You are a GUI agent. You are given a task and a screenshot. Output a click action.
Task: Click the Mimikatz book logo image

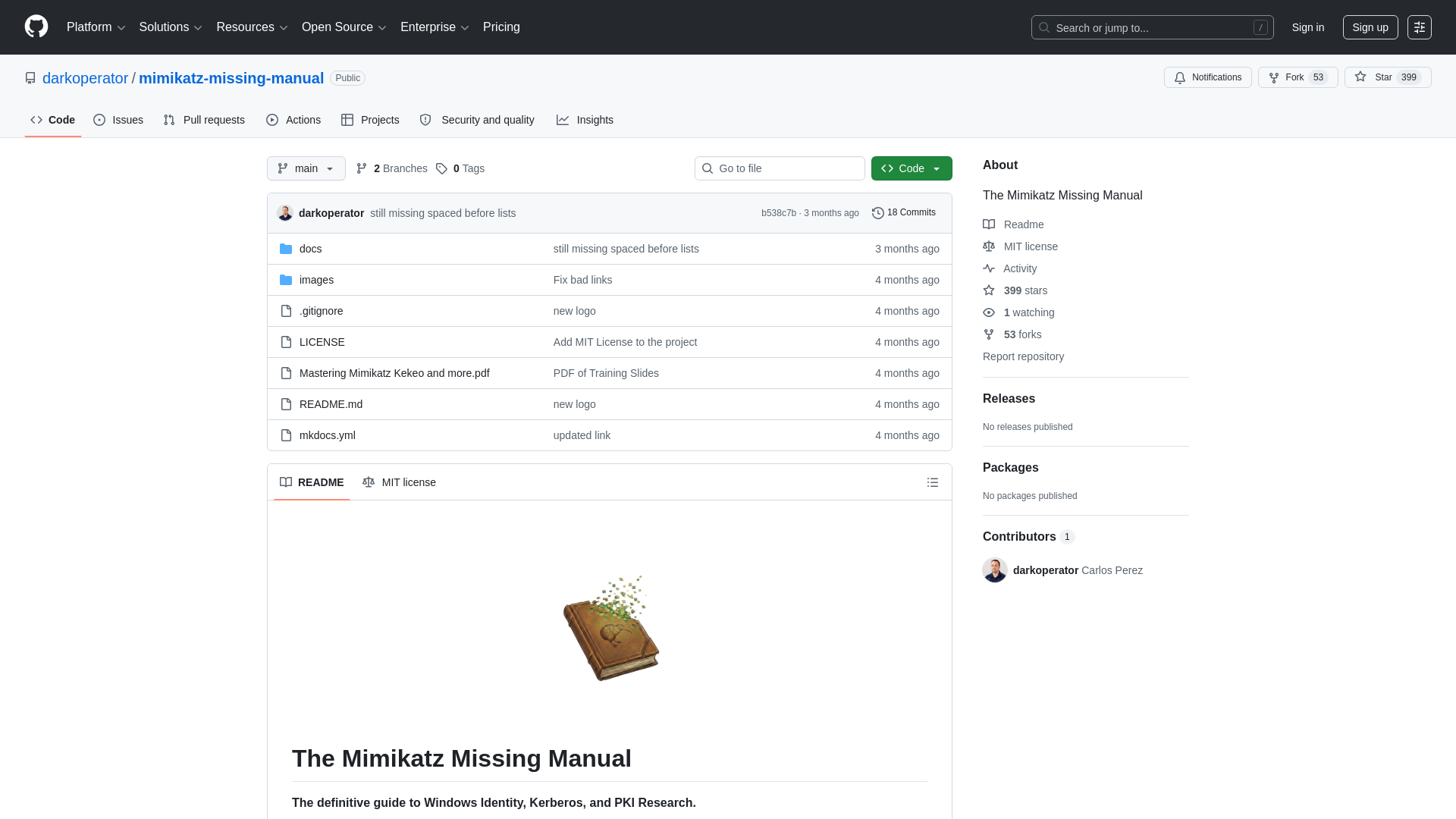coord(611,628)
